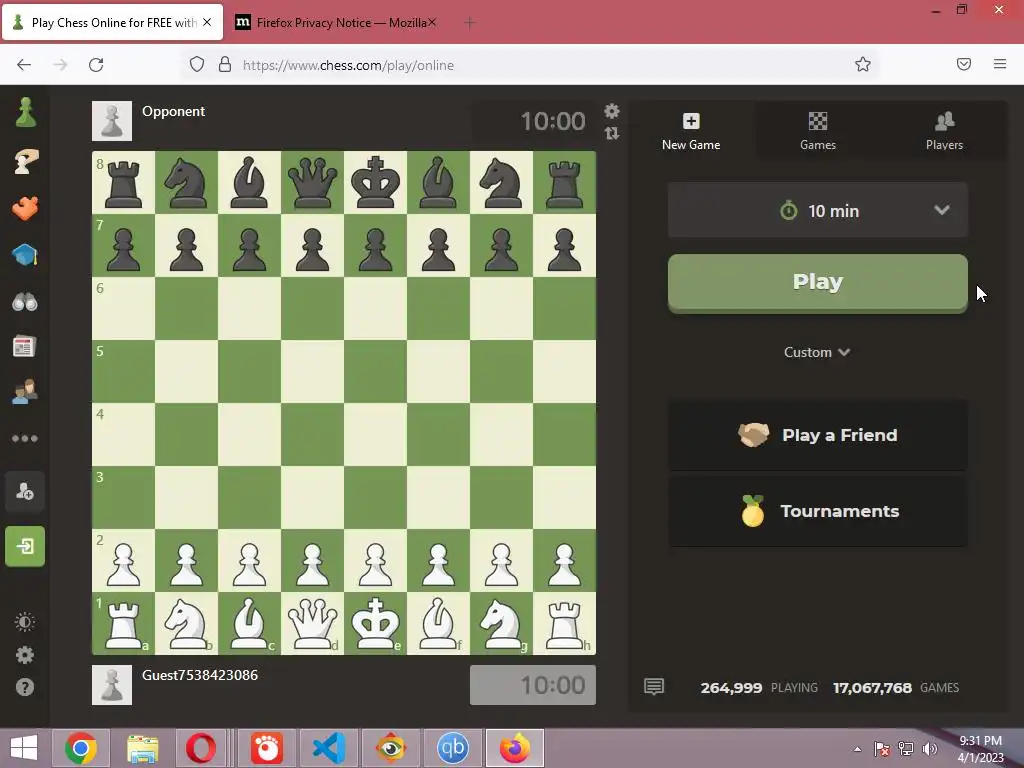The width and height of the screenshot is (1024, 768).
Task: Click Play a Friend
Action: point(818,435)
